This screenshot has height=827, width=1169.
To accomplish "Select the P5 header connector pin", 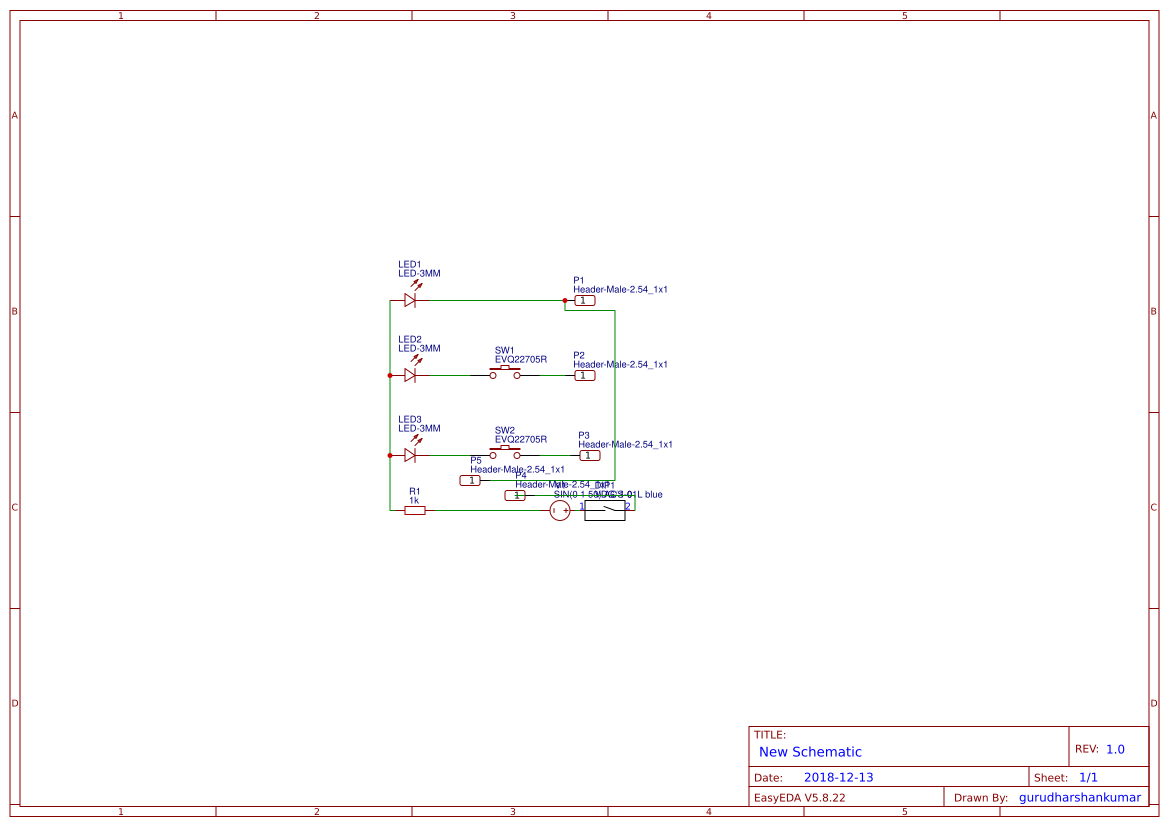I will (470, 480).
